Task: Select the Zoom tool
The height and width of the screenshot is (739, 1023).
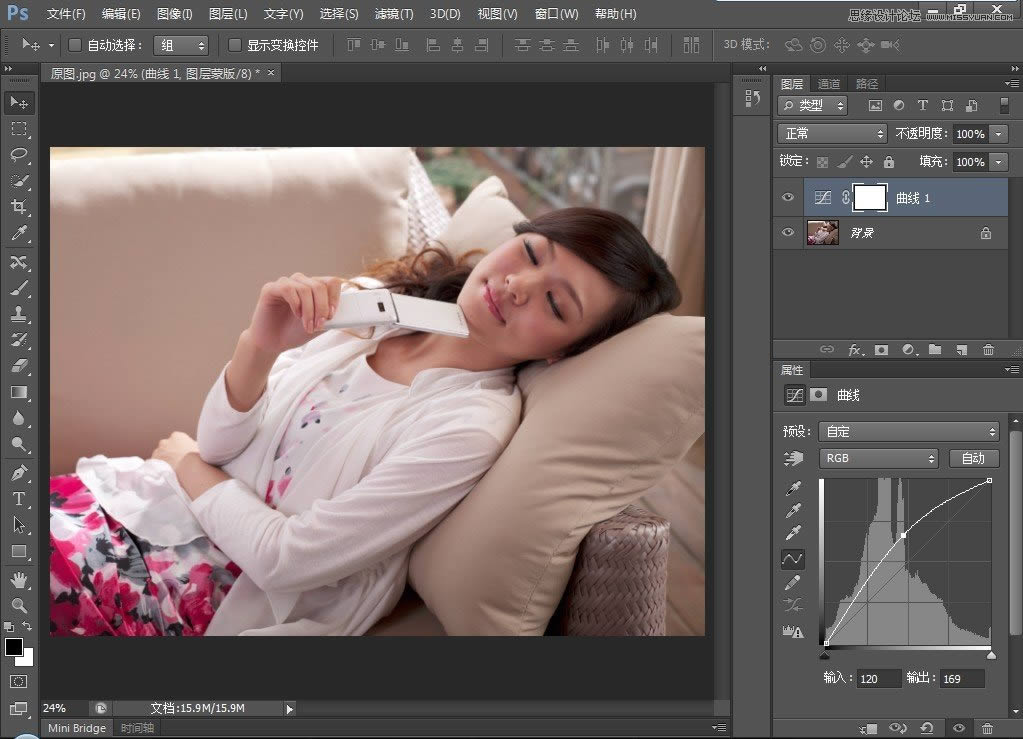Action: [19, 605]
